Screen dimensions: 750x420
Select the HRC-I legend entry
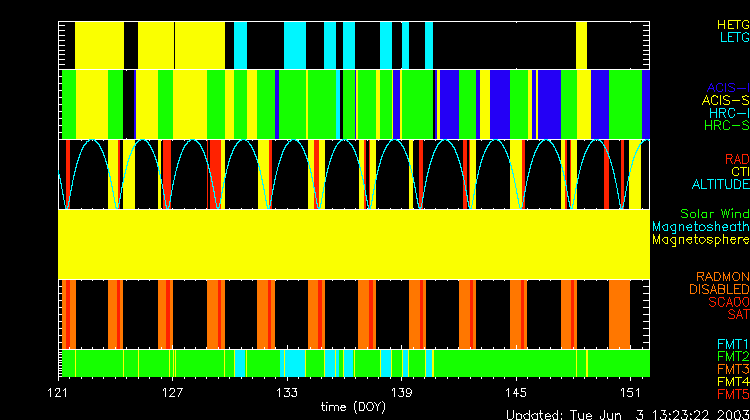pyautogui.click(x=729, y=114)
